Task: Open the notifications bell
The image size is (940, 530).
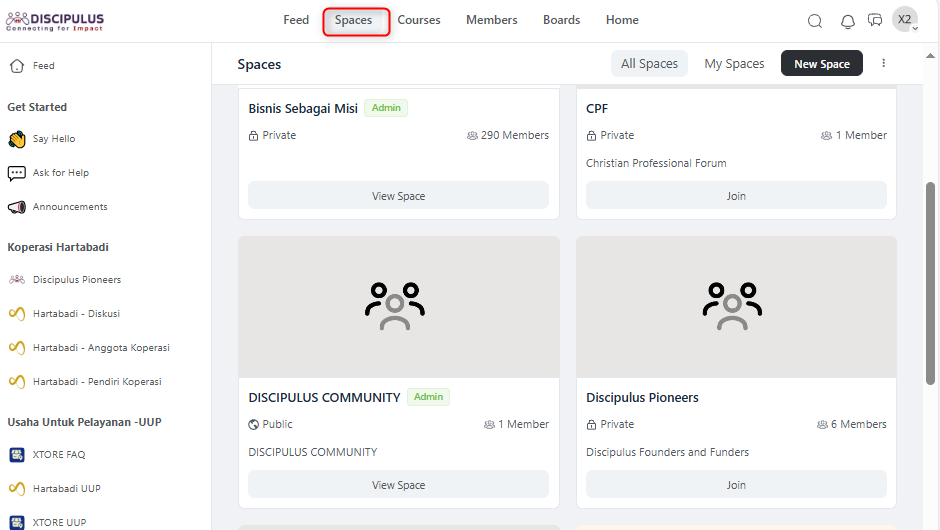Action: click(848, 21)
